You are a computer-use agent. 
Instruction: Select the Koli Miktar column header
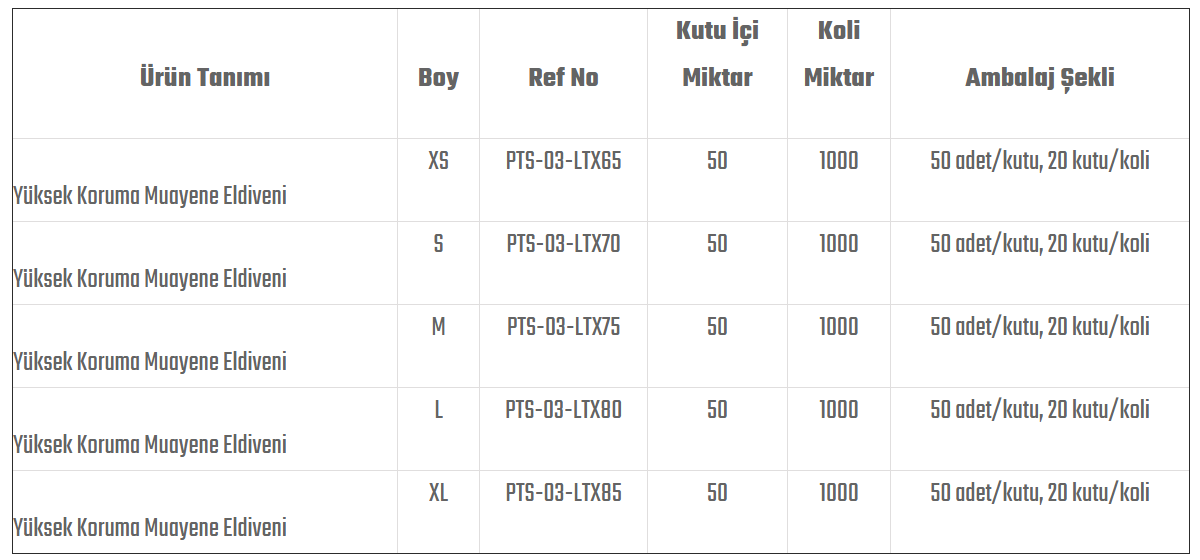click(x=838, y=54)
